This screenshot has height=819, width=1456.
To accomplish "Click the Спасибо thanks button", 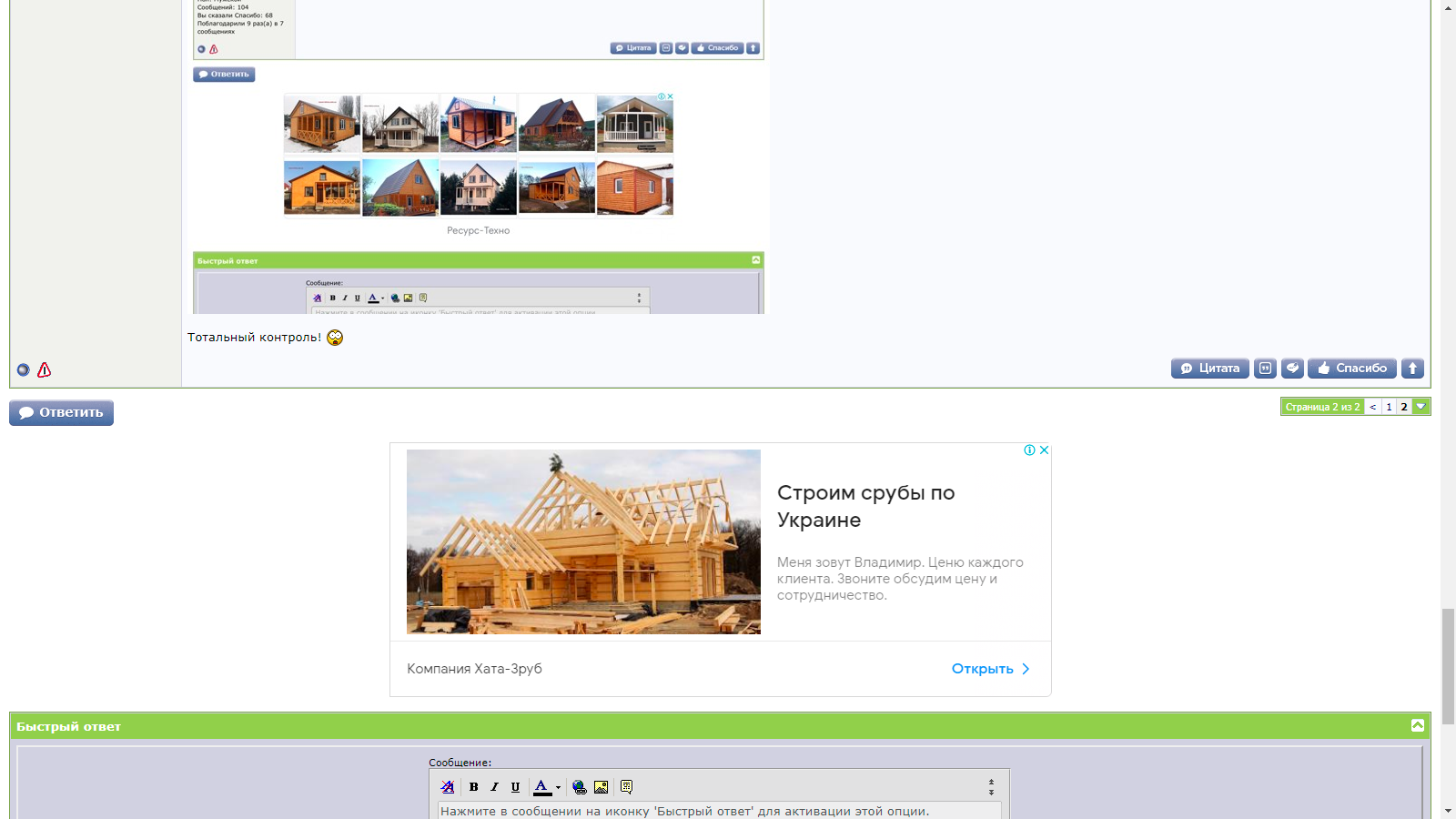I will coord(1352,369).
